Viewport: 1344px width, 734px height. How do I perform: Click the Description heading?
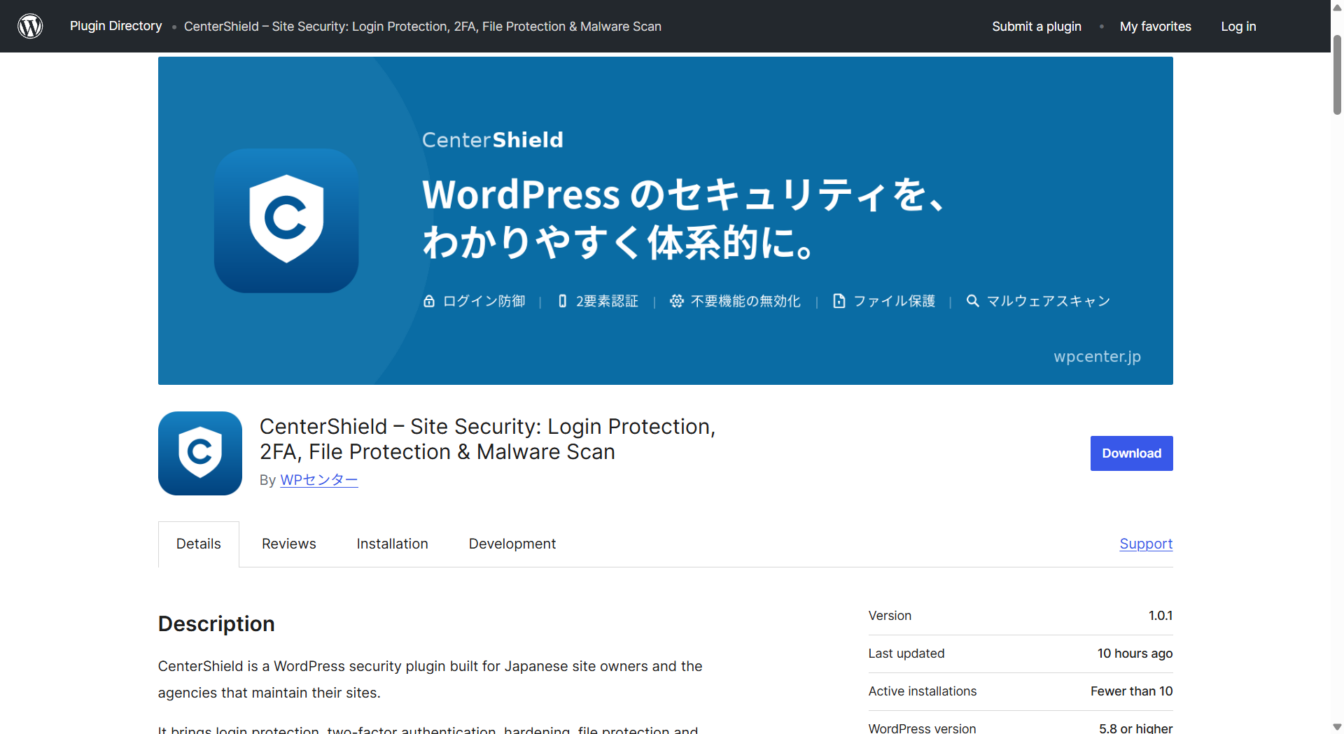pos(216,624)
